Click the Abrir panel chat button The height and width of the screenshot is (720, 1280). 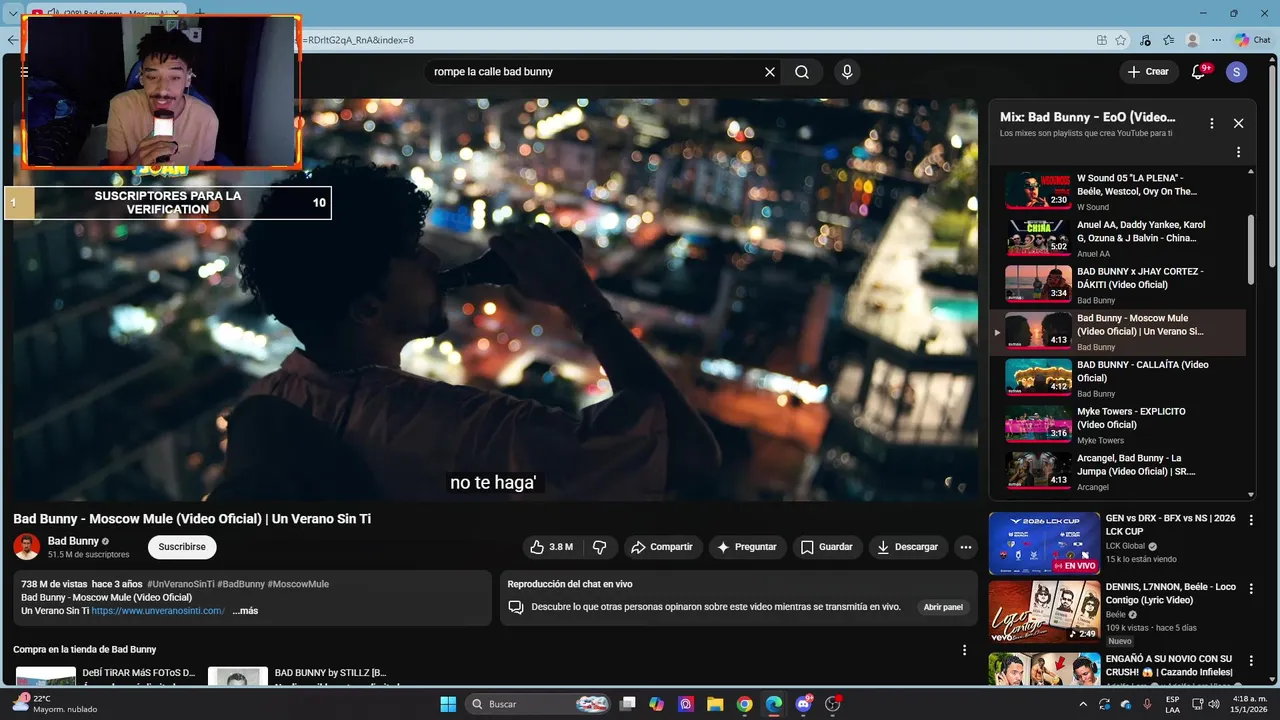pyautogui.click(x=943, y=607)
